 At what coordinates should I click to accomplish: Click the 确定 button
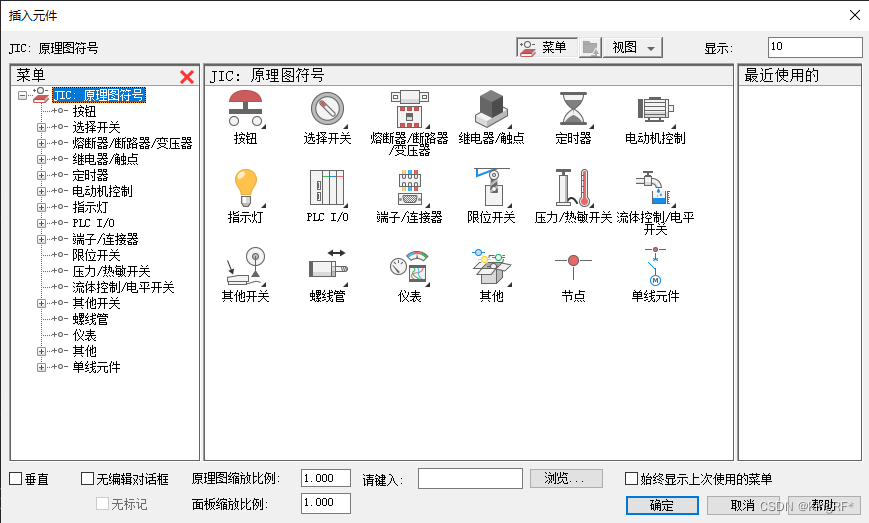tap(662, 505)
